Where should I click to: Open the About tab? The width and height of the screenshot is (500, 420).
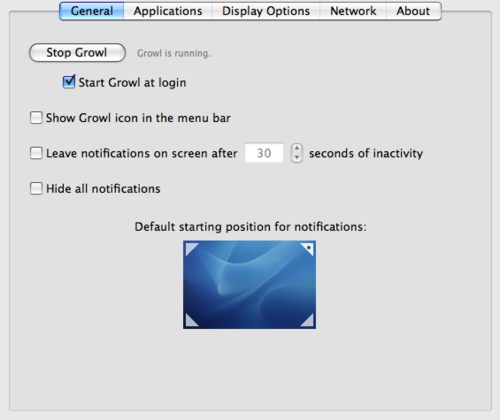tap(413, 11)
